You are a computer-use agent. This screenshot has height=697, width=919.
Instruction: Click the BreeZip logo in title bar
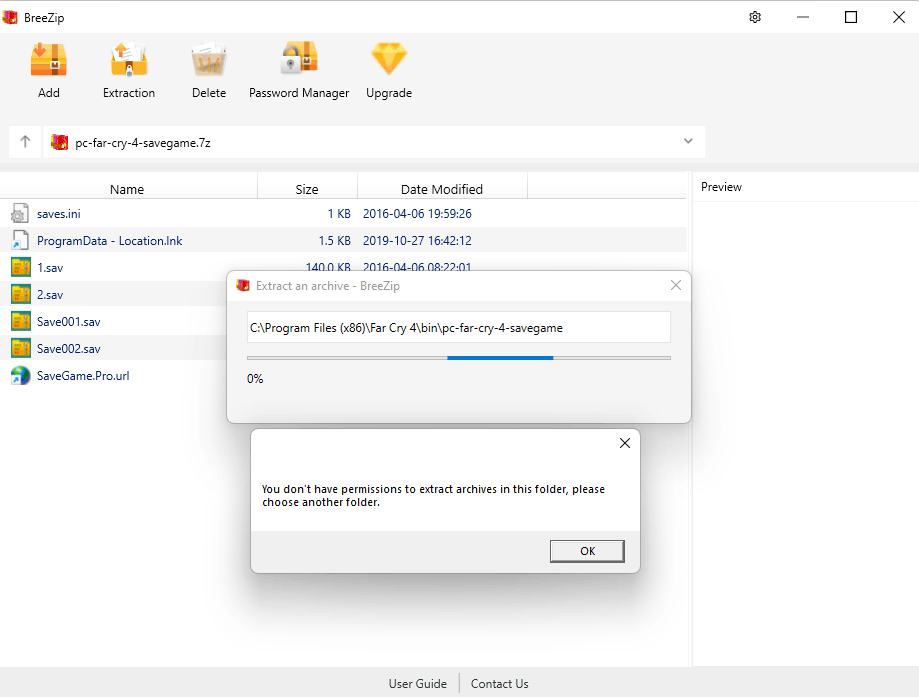coord(10,17)
